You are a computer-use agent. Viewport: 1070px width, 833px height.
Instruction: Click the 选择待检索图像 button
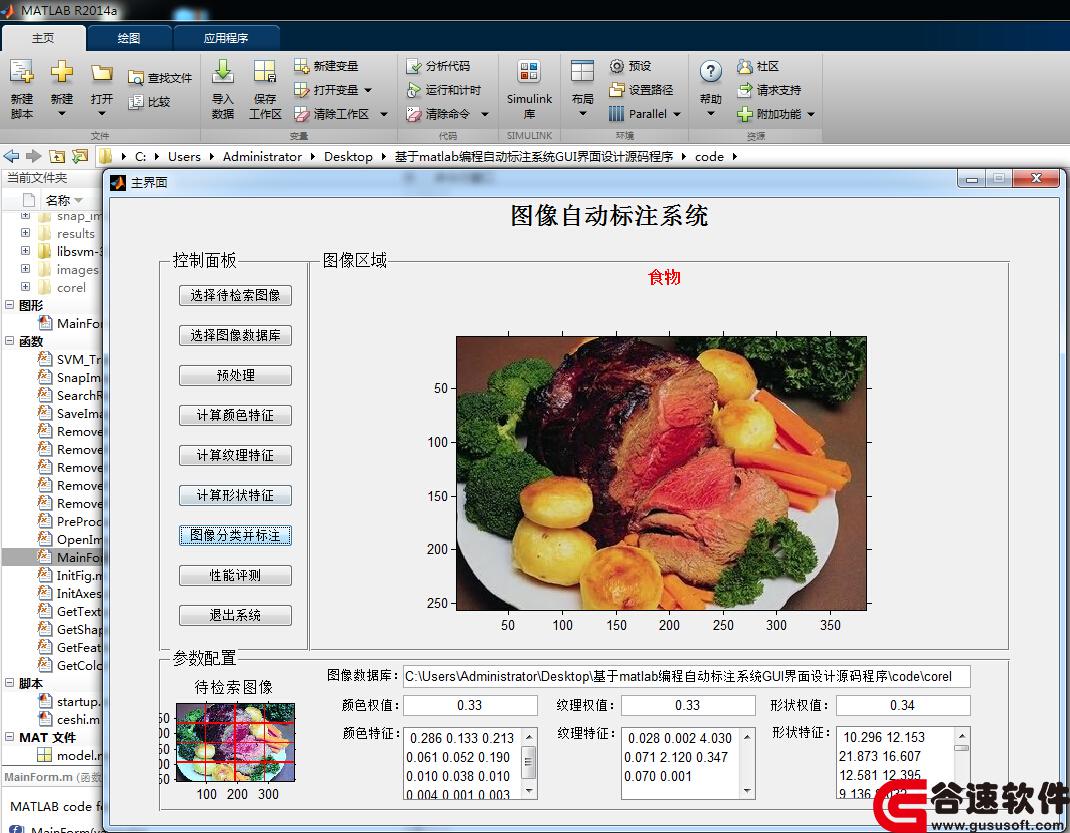pos(235,295)
